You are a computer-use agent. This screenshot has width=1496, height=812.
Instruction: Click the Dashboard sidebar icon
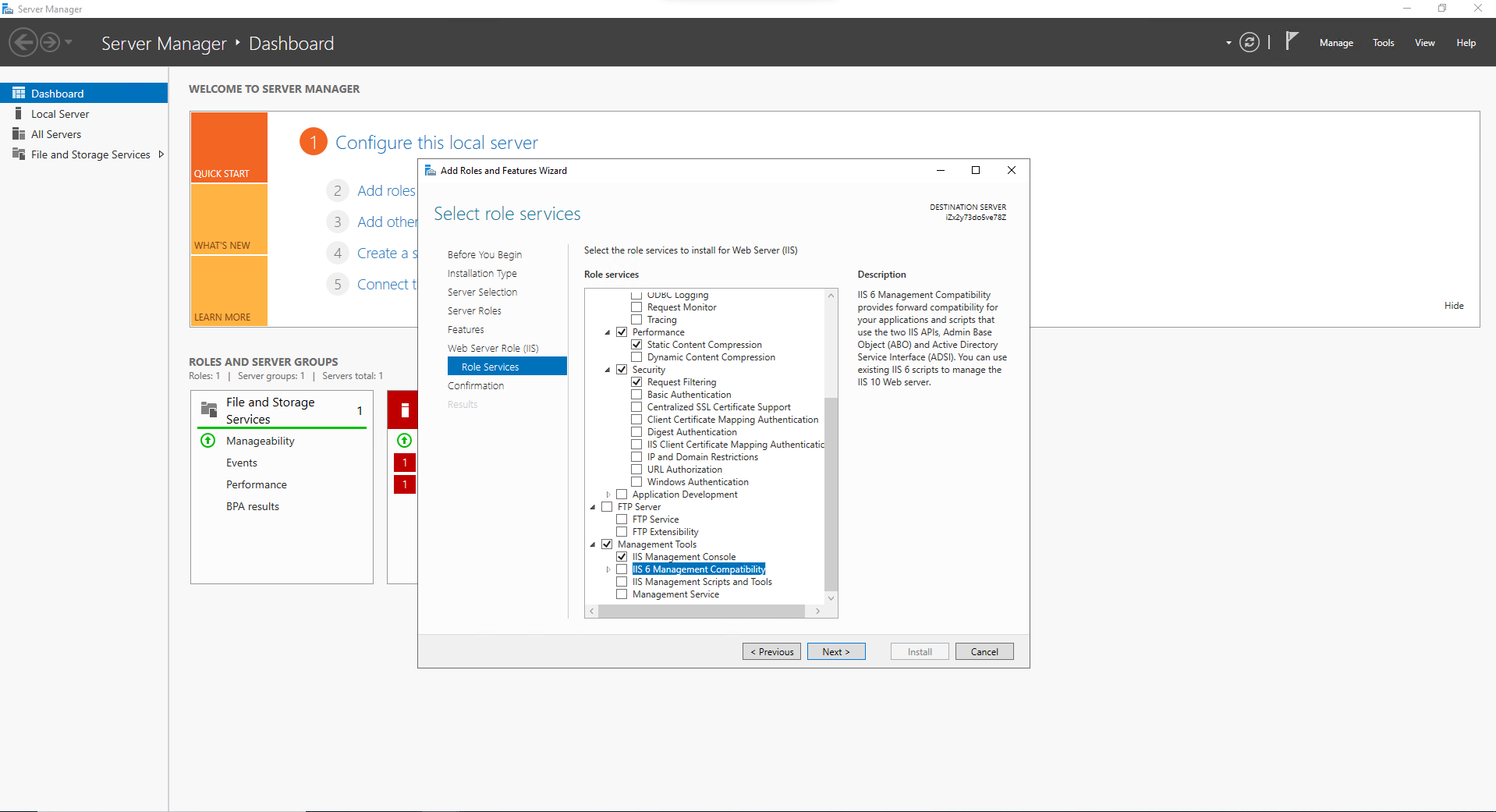point(19,93)
